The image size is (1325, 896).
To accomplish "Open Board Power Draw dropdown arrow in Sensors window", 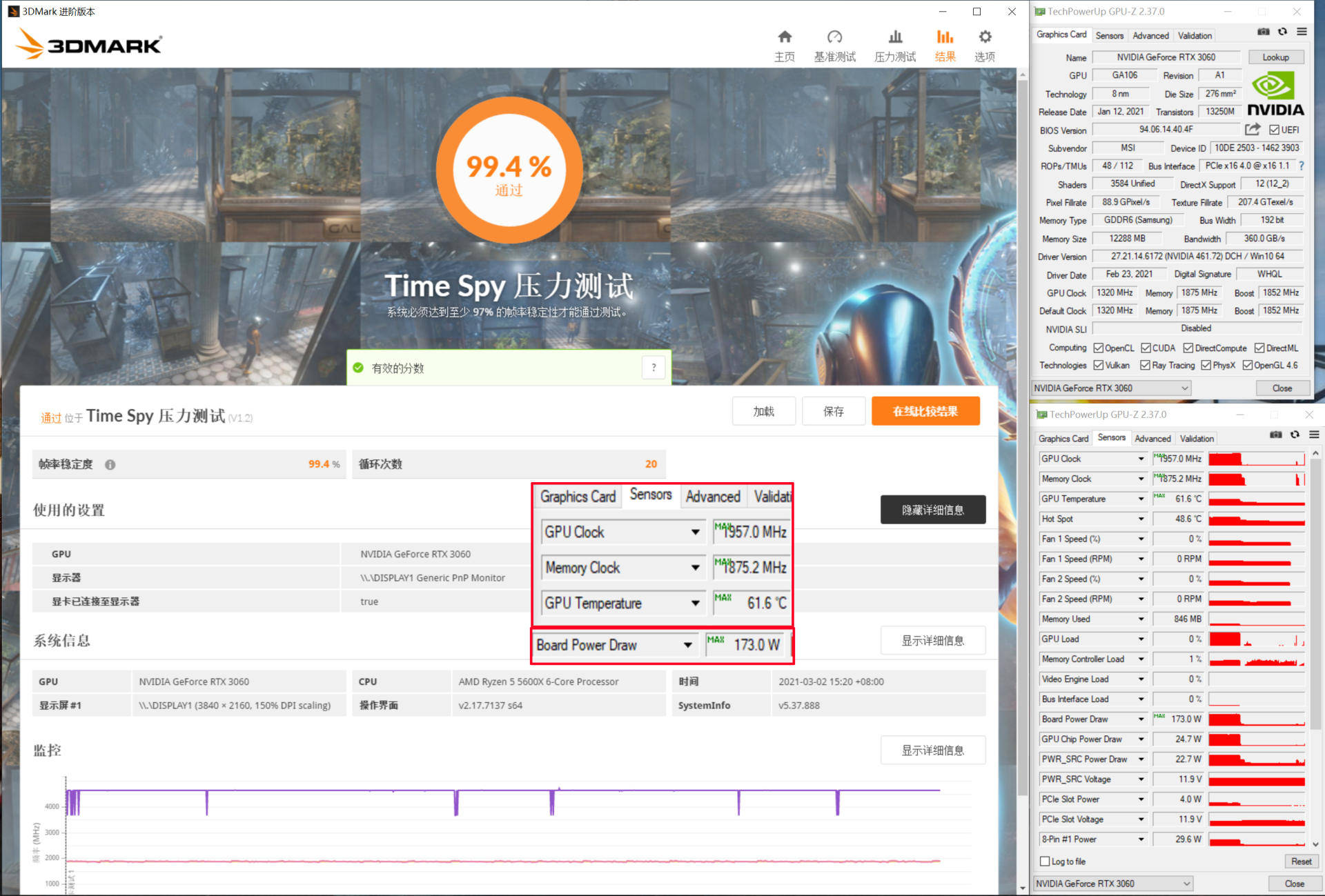I will (x=1141, y=719).
